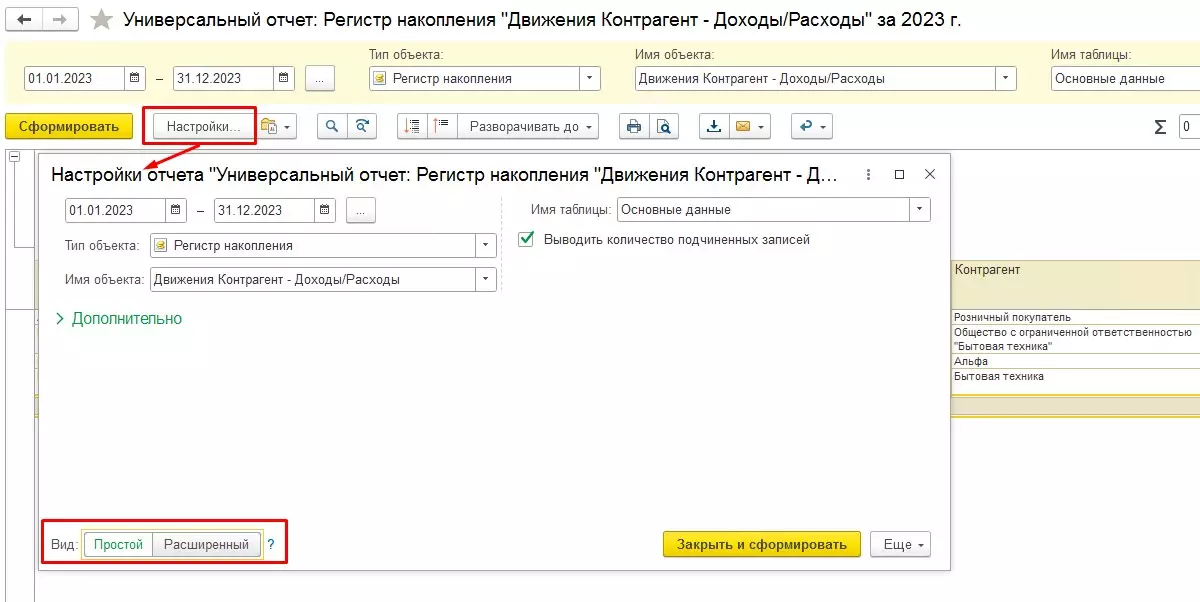Viewport: 1200px width, 602px height.
Task: Open calendar for dialog end date
Action: (325, 210)
